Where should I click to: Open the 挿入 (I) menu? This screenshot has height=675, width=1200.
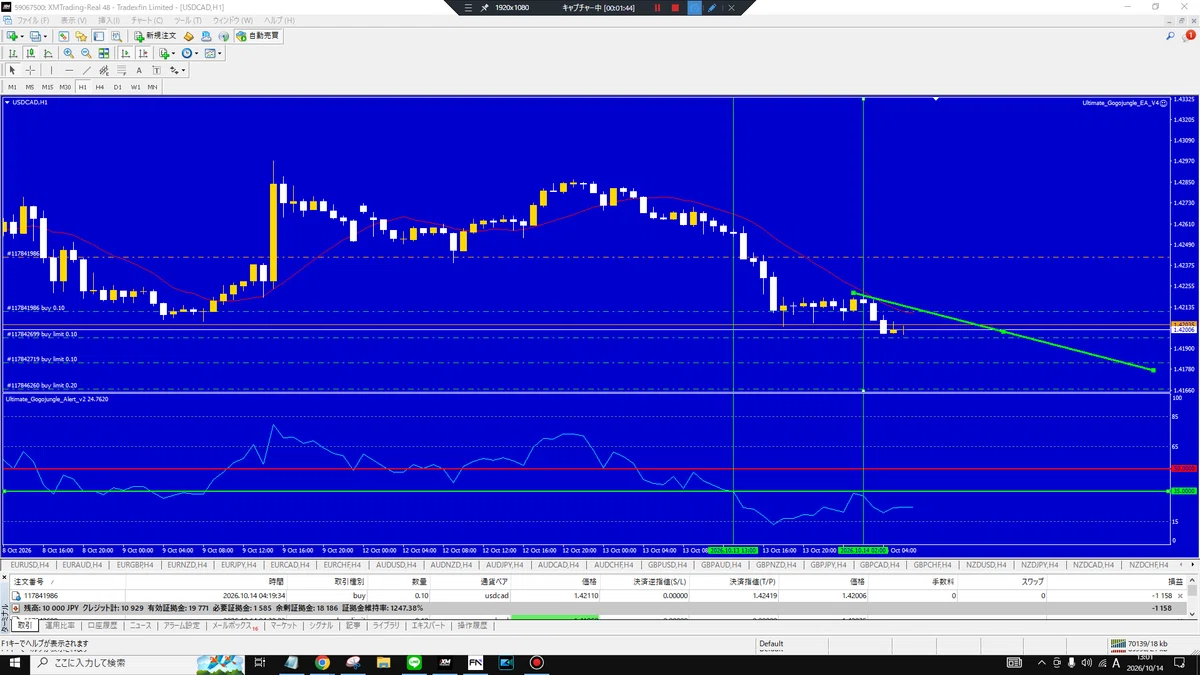click(109, 20)
